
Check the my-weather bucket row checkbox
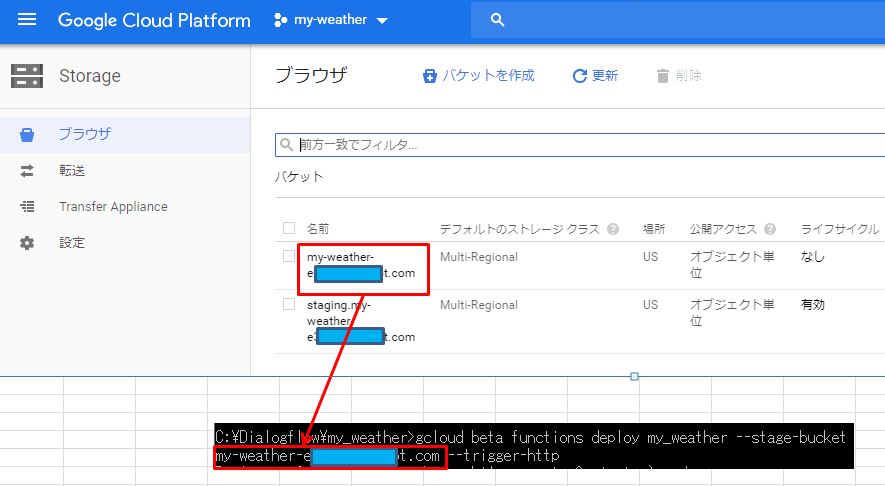click(x=289, y=256)
